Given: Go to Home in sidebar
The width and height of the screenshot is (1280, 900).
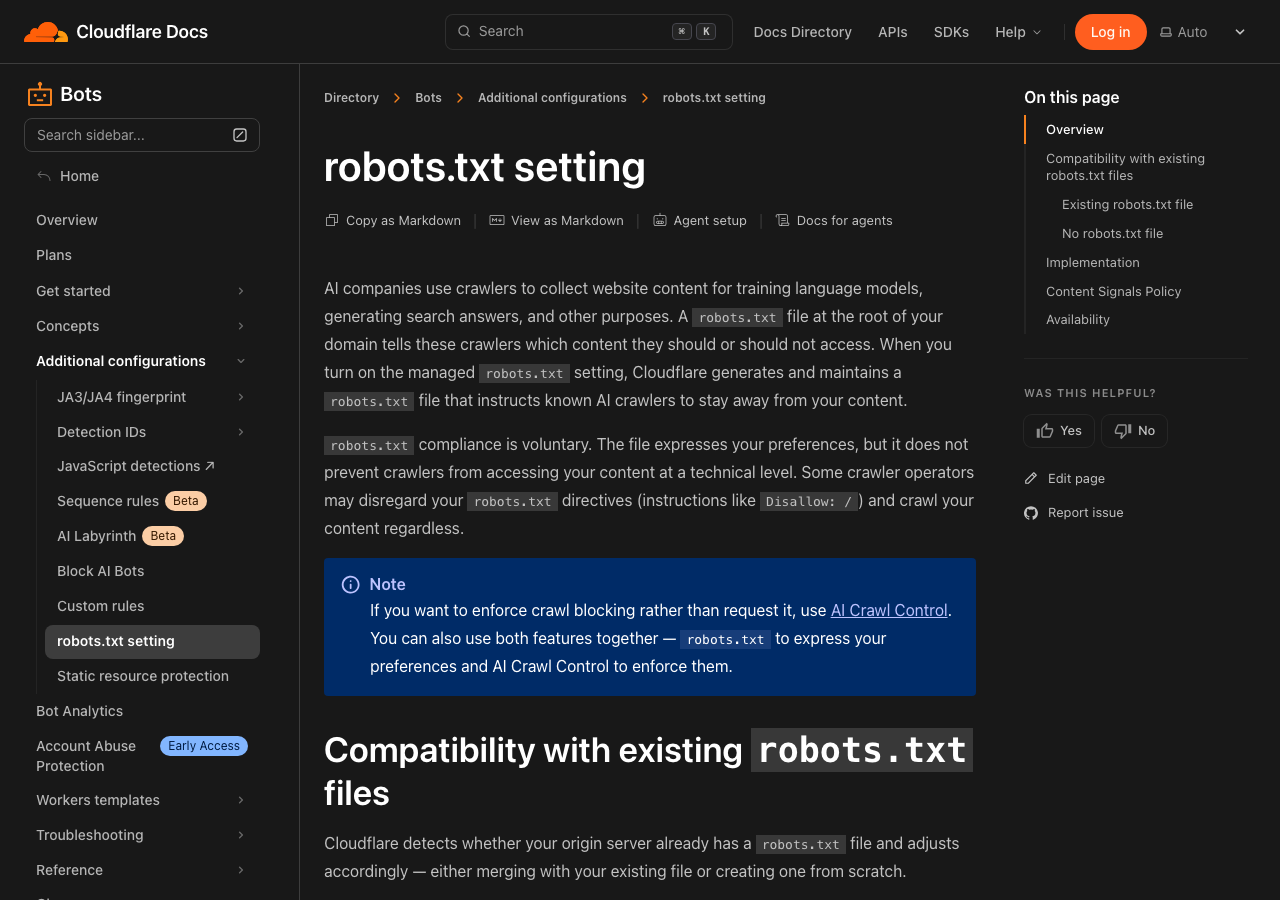Looking at the screenshot, I should click(79, 176).
